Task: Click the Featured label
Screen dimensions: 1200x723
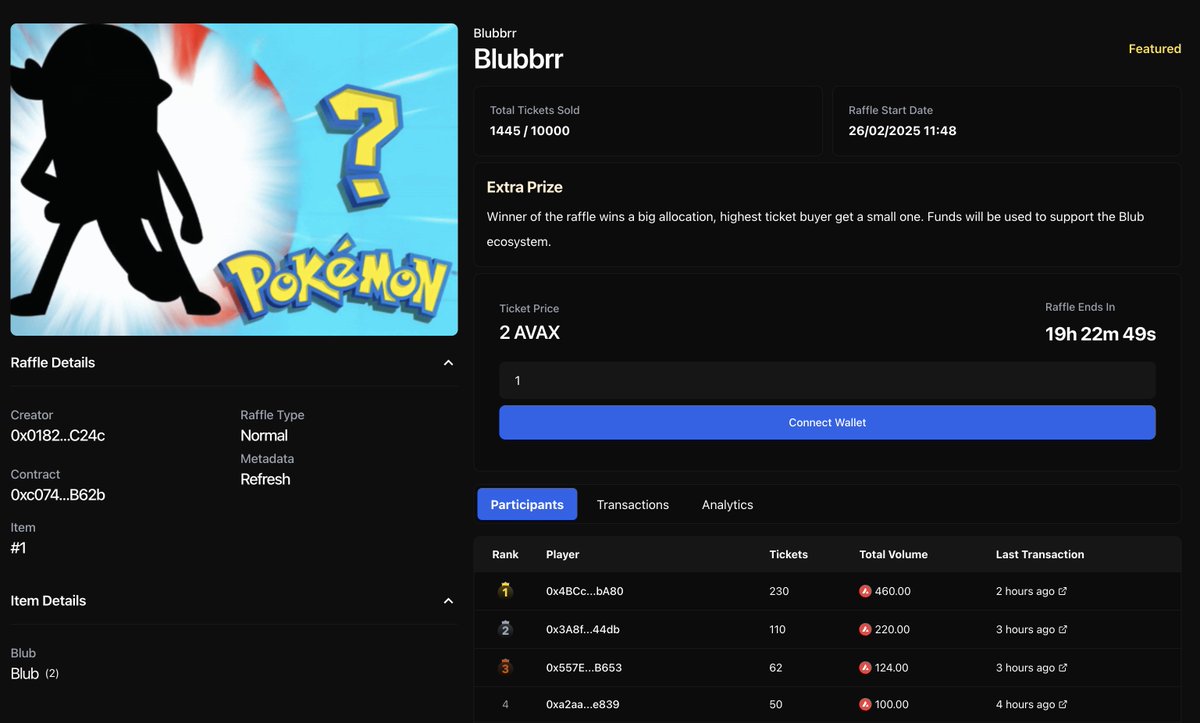Action: (1154, 48)
